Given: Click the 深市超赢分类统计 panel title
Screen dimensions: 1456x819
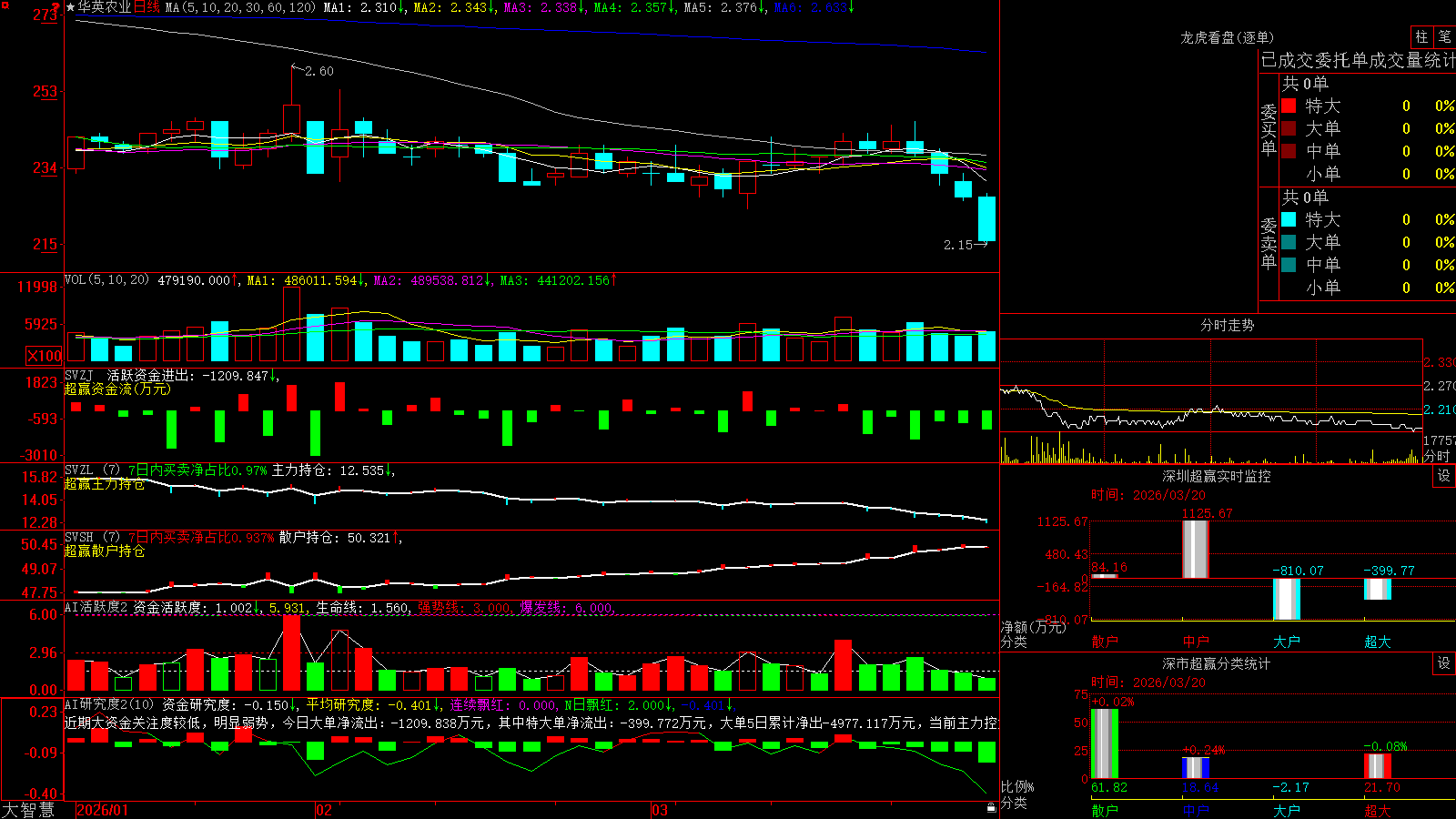Looking at the screenshot, I should pyautogui.click(x=1216, y=663).
